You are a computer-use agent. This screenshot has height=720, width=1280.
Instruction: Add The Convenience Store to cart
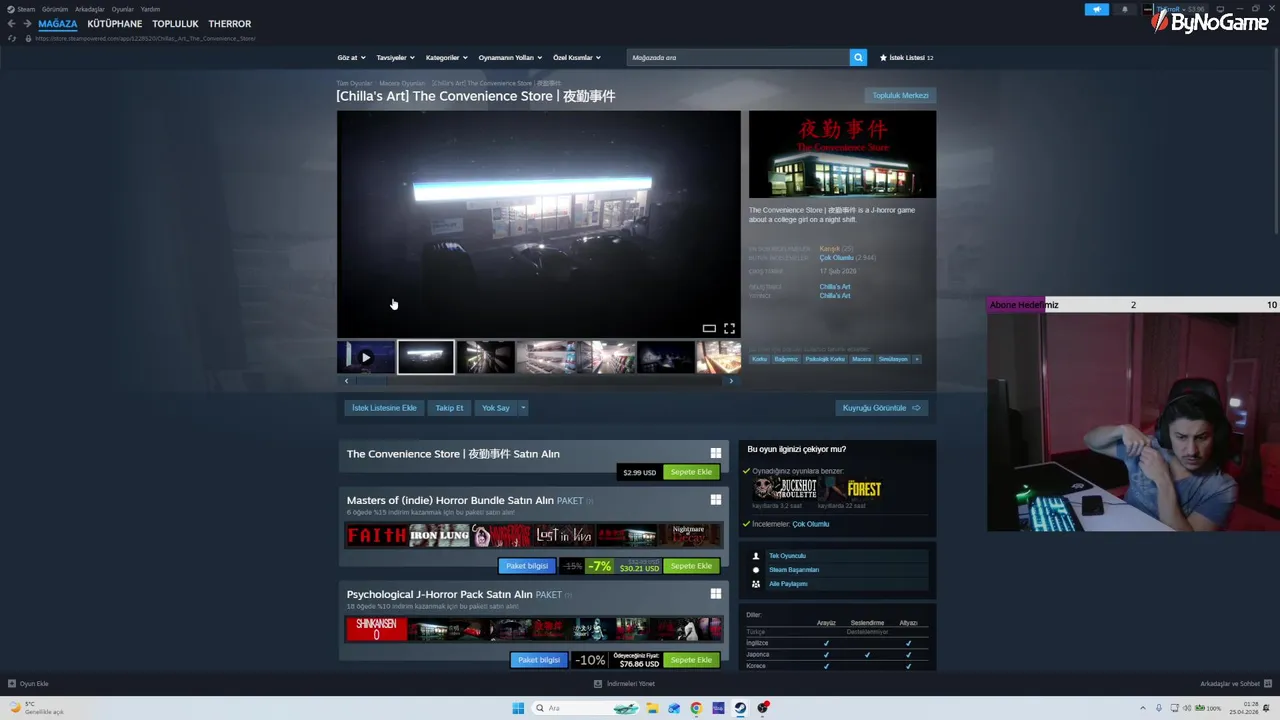[691, 472]
